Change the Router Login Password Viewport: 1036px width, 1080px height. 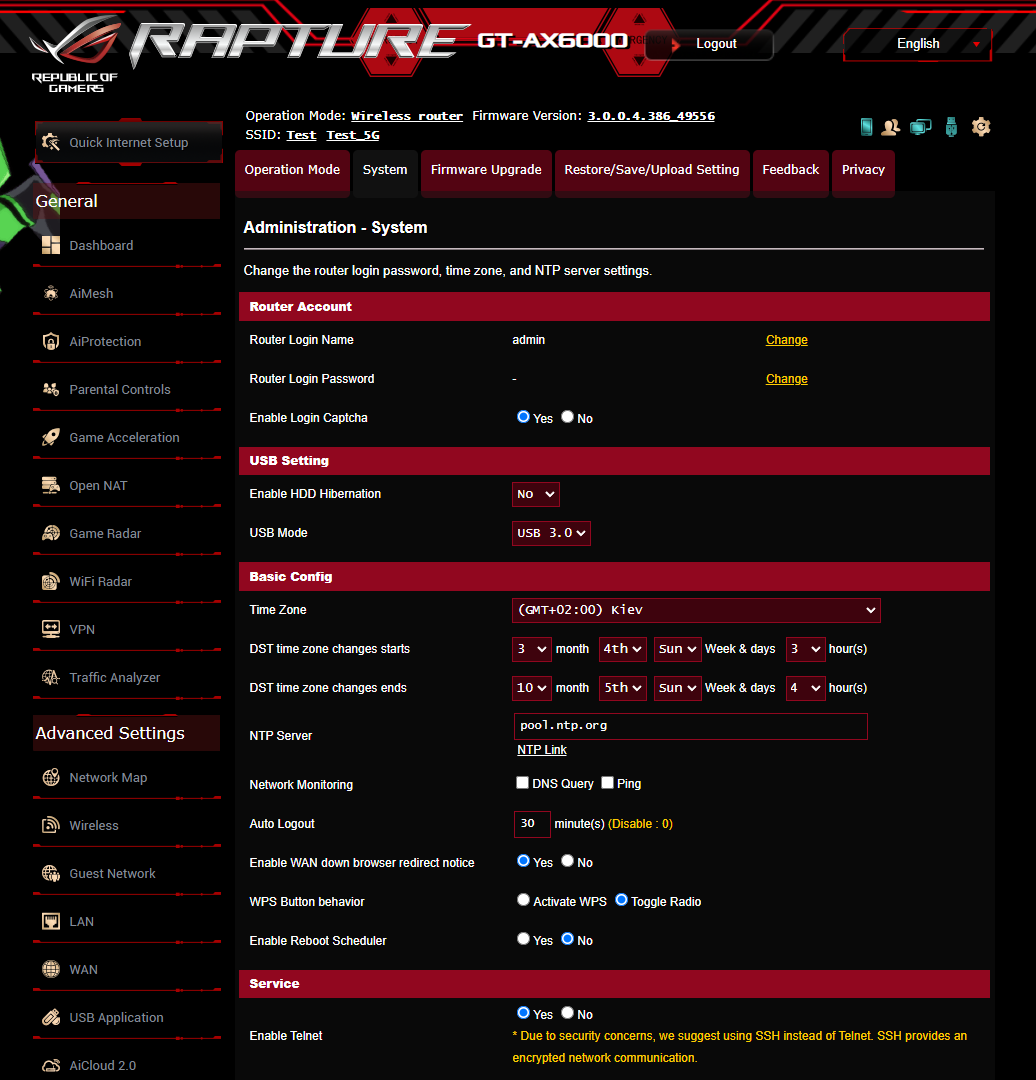(787, 379)
